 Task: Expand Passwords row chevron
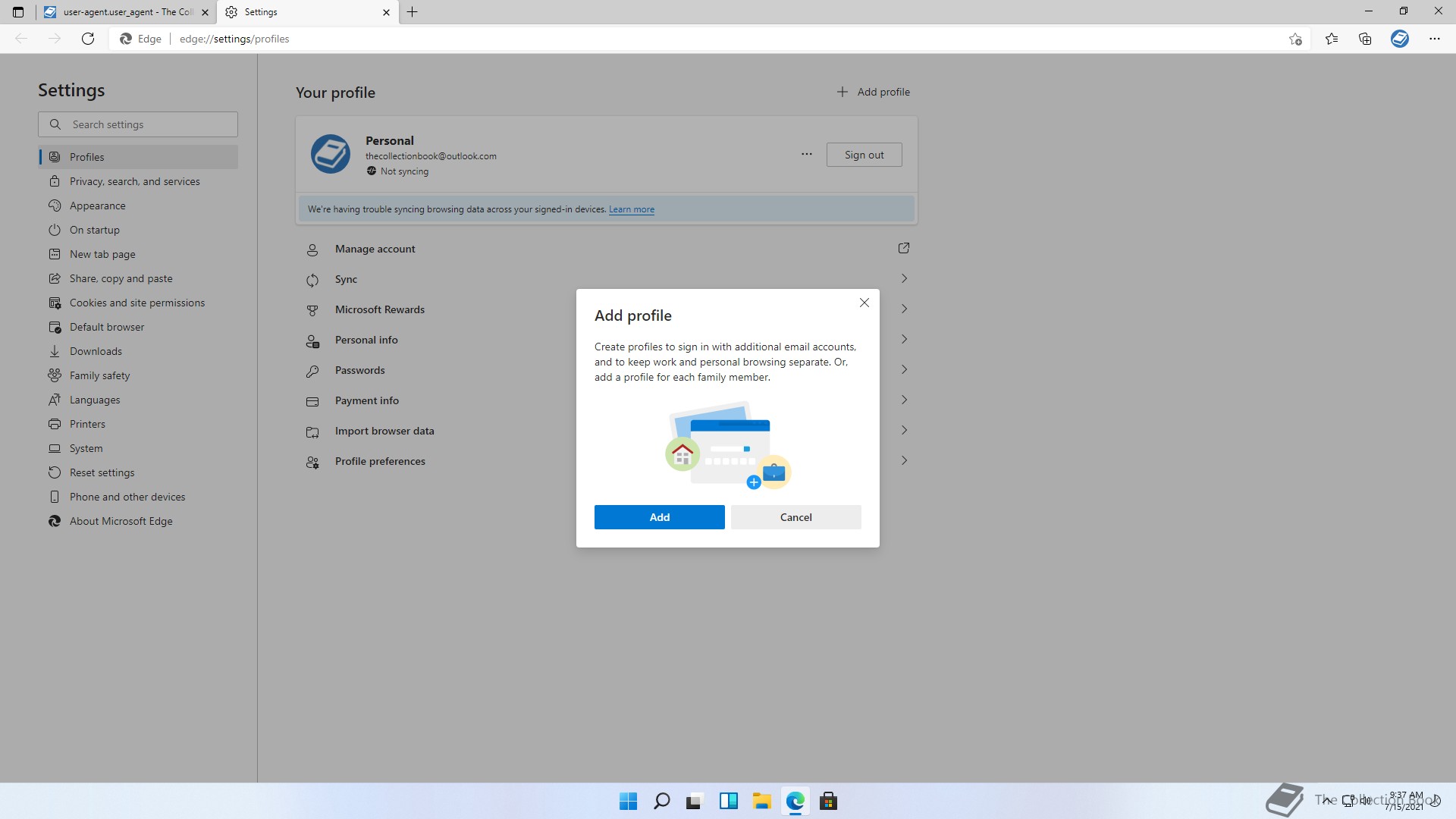904,369
